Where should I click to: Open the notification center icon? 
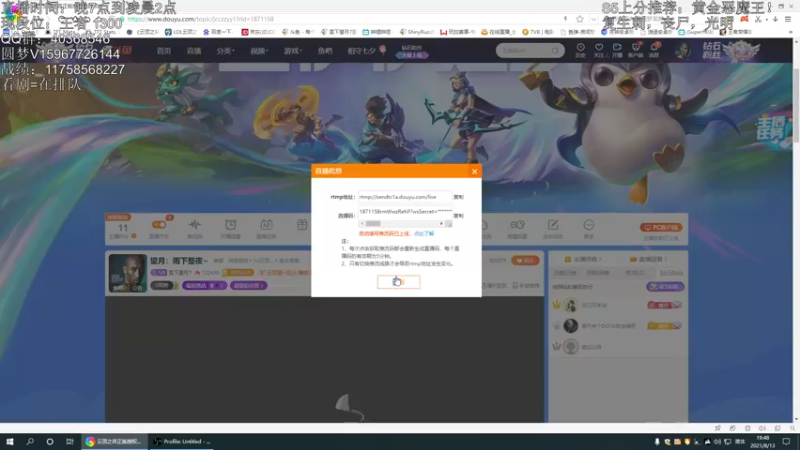786,442
